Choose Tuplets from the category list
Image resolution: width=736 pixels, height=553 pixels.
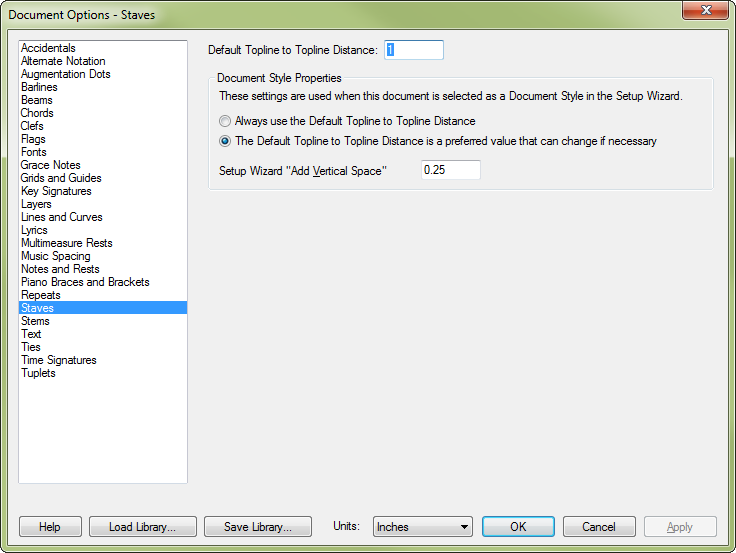pos(38,373)
